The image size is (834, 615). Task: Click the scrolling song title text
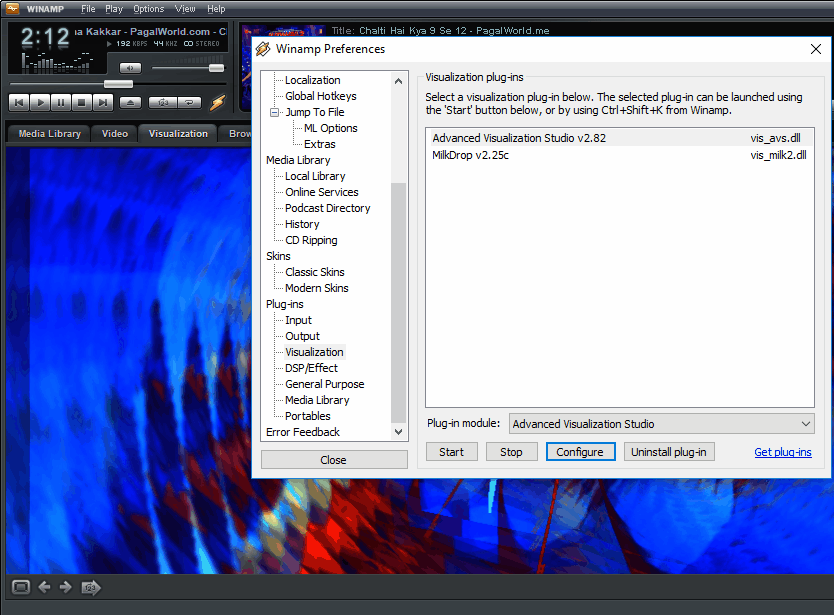coord(150,31)
